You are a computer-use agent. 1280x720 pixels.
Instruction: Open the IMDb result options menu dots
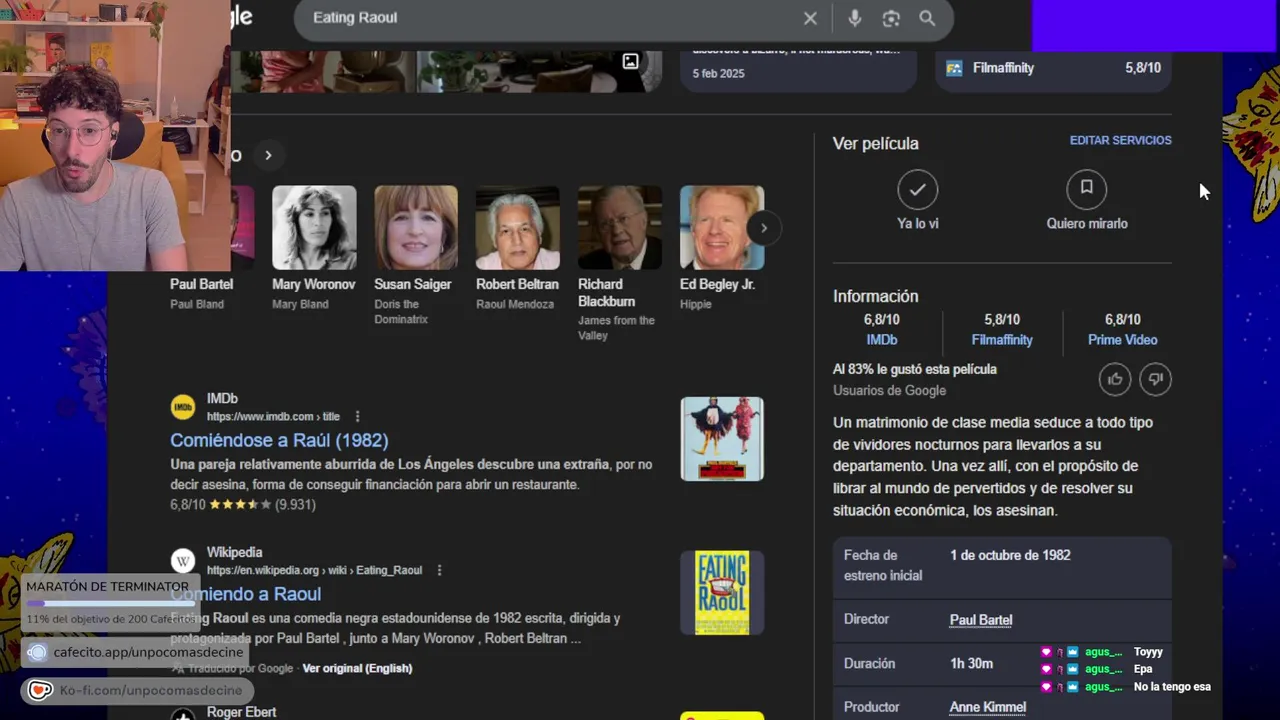[357, 417]
